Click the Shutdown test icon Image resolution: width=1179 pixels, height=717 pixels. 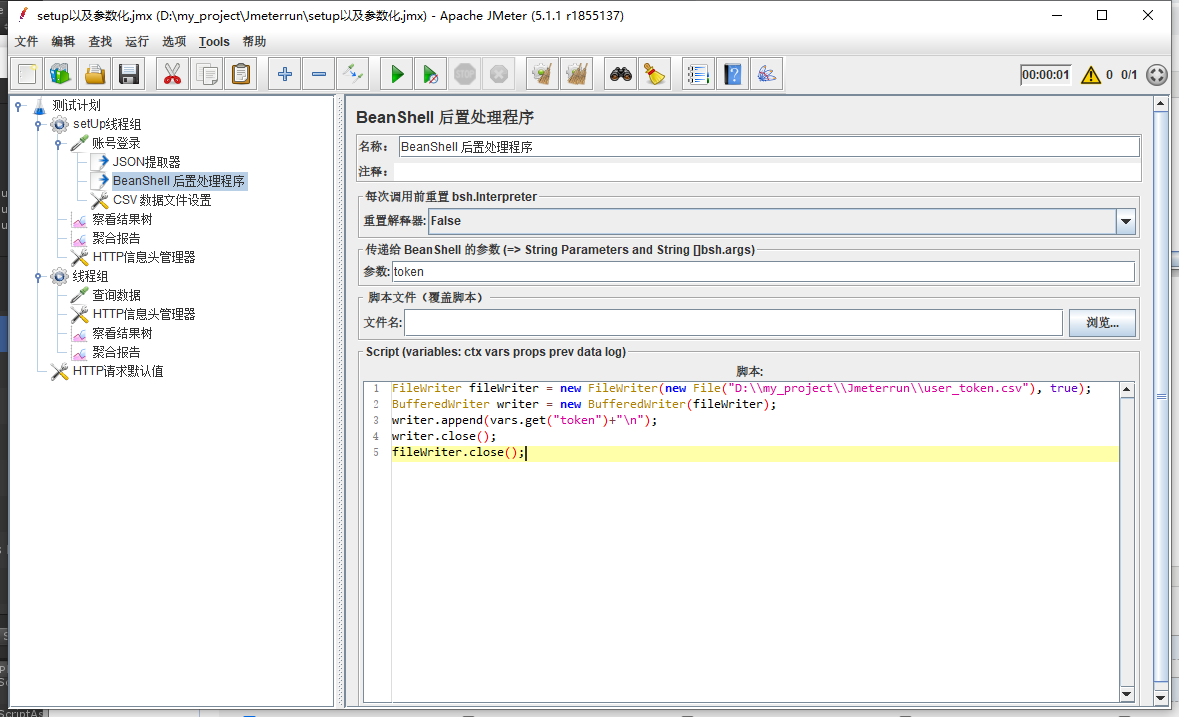(499, 74)
